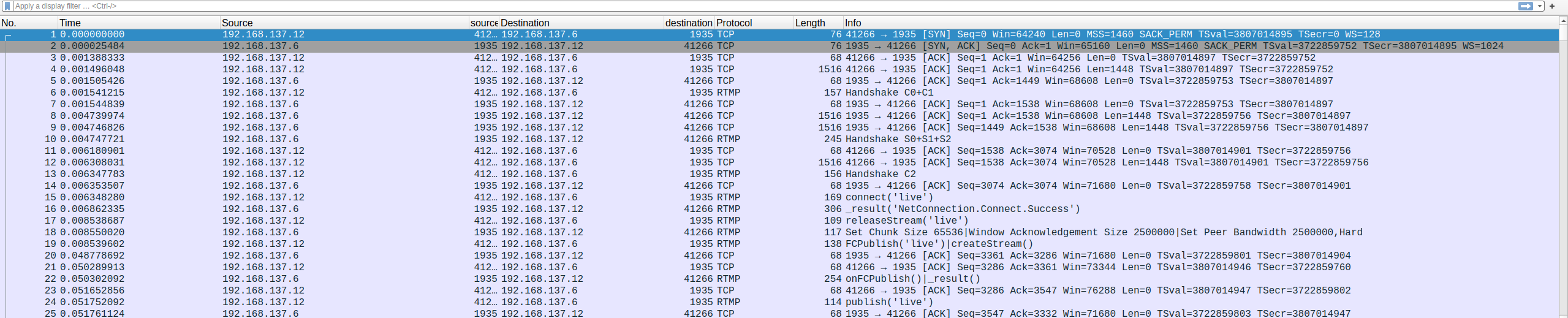
Task: Select packet 8 at time 0.004739974
Action: (779, 116)
